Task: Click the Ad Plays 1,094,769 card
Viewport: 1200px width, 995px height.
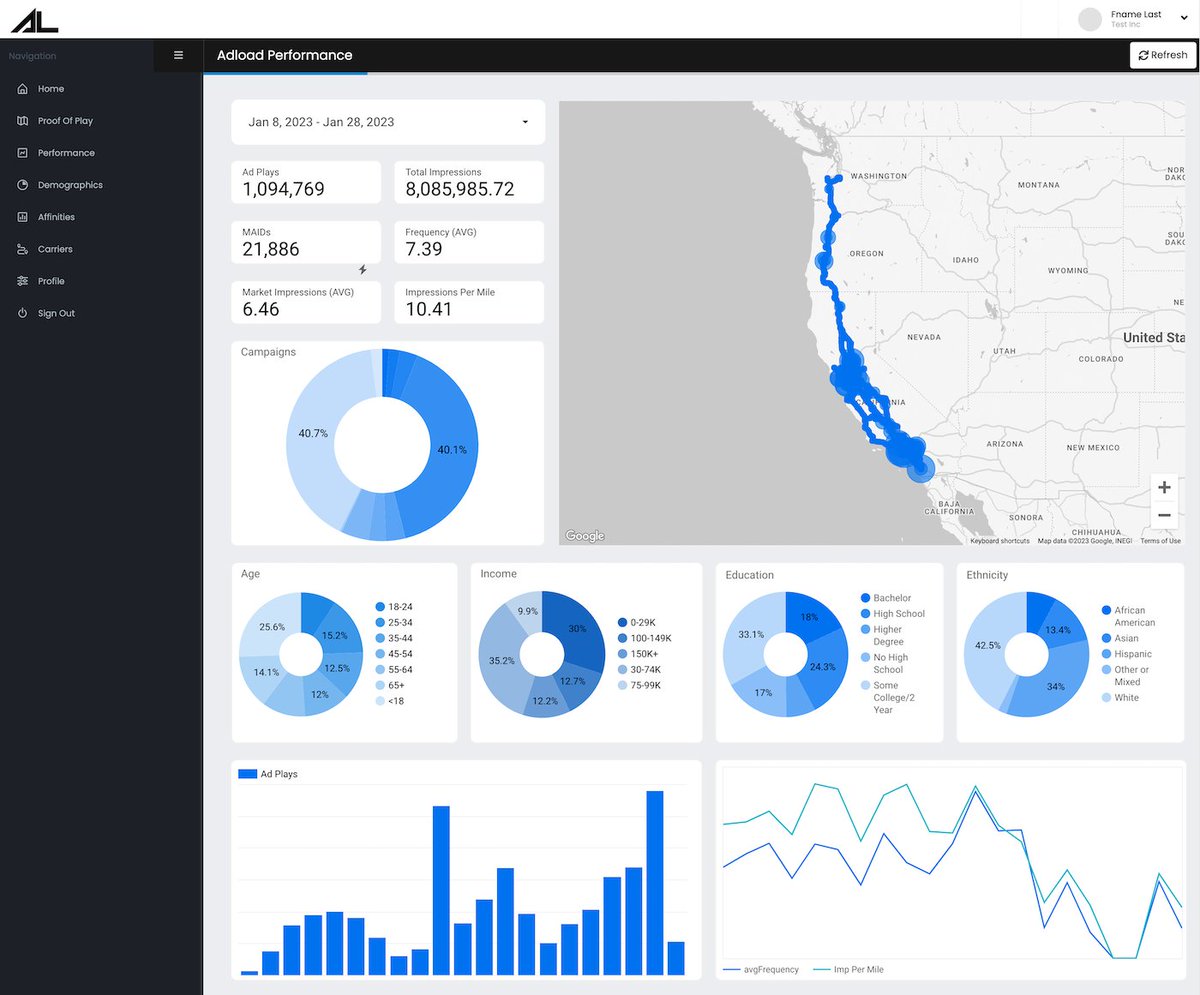Action: pyautogui.click(x=306, y=182)
